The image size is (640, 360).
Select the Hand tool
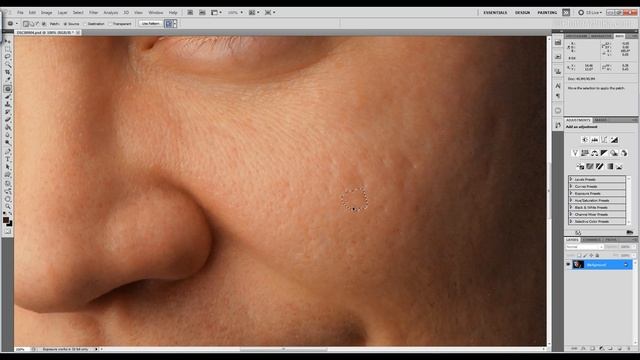[8, 199]
